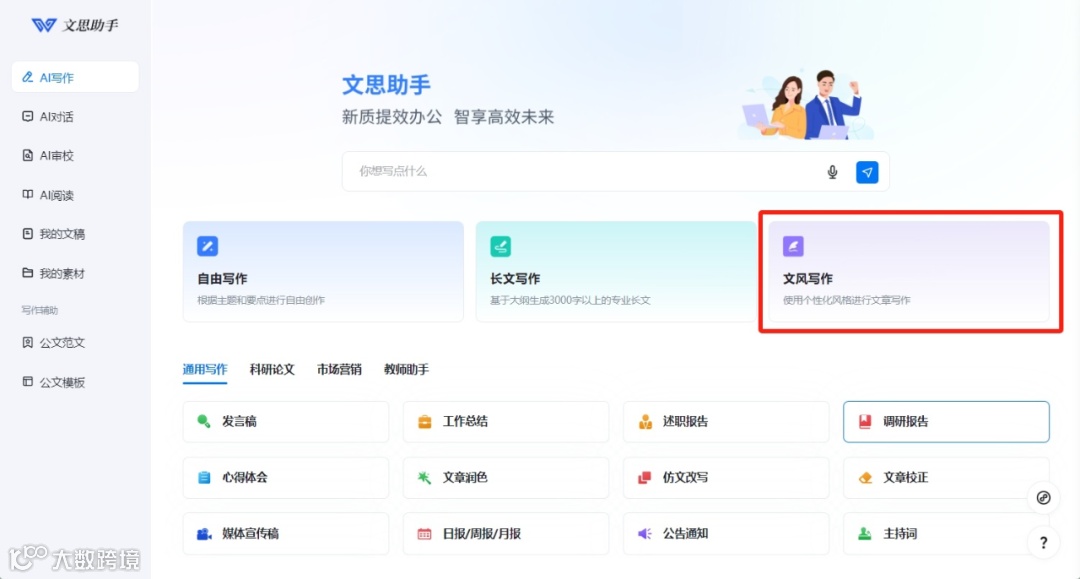
Task: Click the 述职报告 person icon
Action: [645, 421]
